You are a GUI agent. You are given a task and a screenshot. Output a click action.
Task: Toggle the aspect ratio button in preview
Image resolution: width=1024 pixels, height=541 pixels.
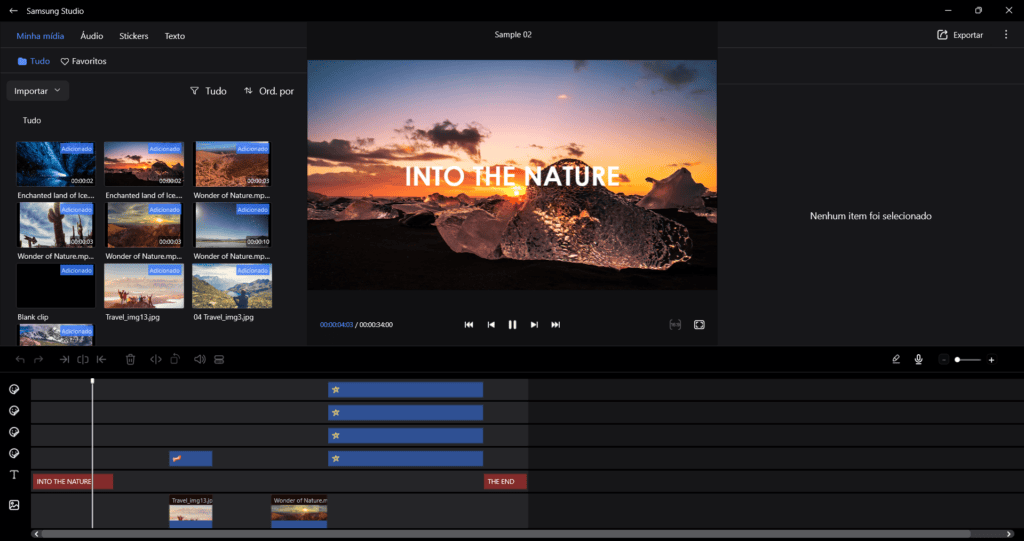point(675,324)
